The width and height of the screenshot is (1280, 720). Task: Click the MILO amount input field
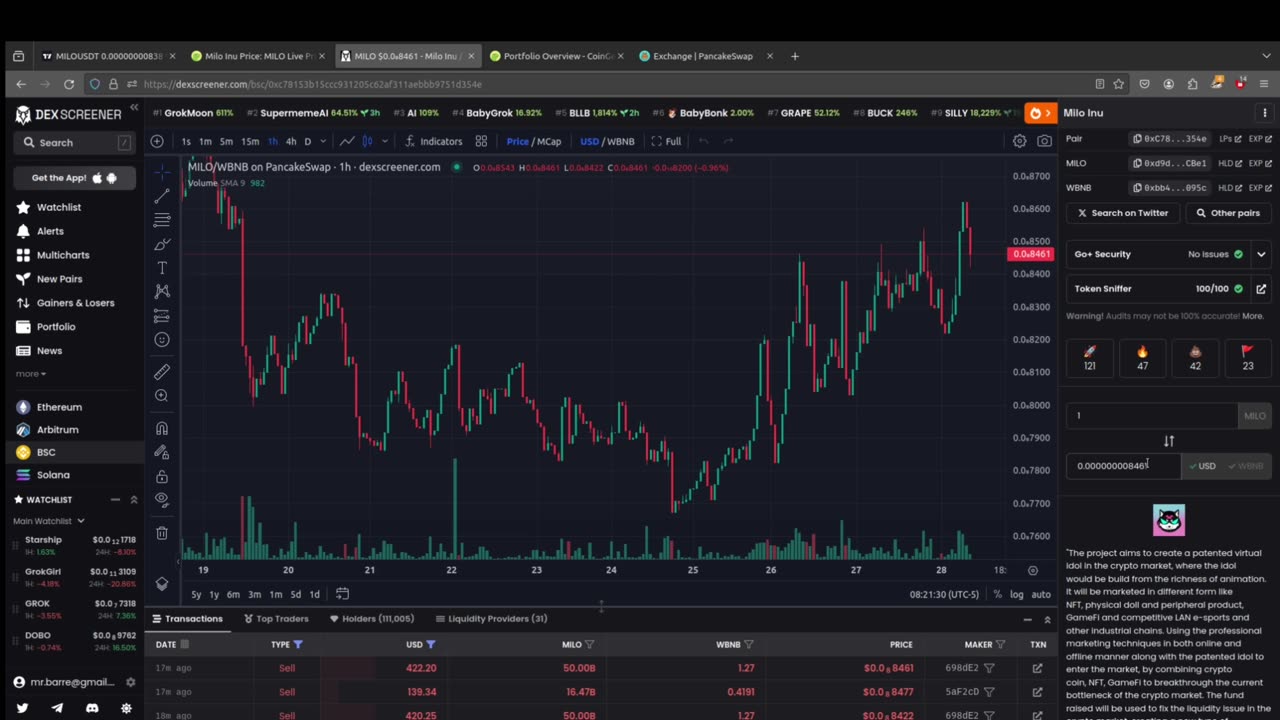pos(1152,416)
